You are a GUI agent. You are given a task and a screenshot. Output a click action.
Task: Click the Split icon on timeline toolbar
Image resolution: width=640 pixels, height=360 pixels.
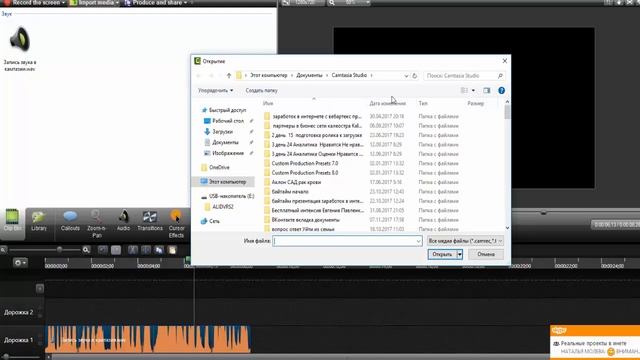146,250
